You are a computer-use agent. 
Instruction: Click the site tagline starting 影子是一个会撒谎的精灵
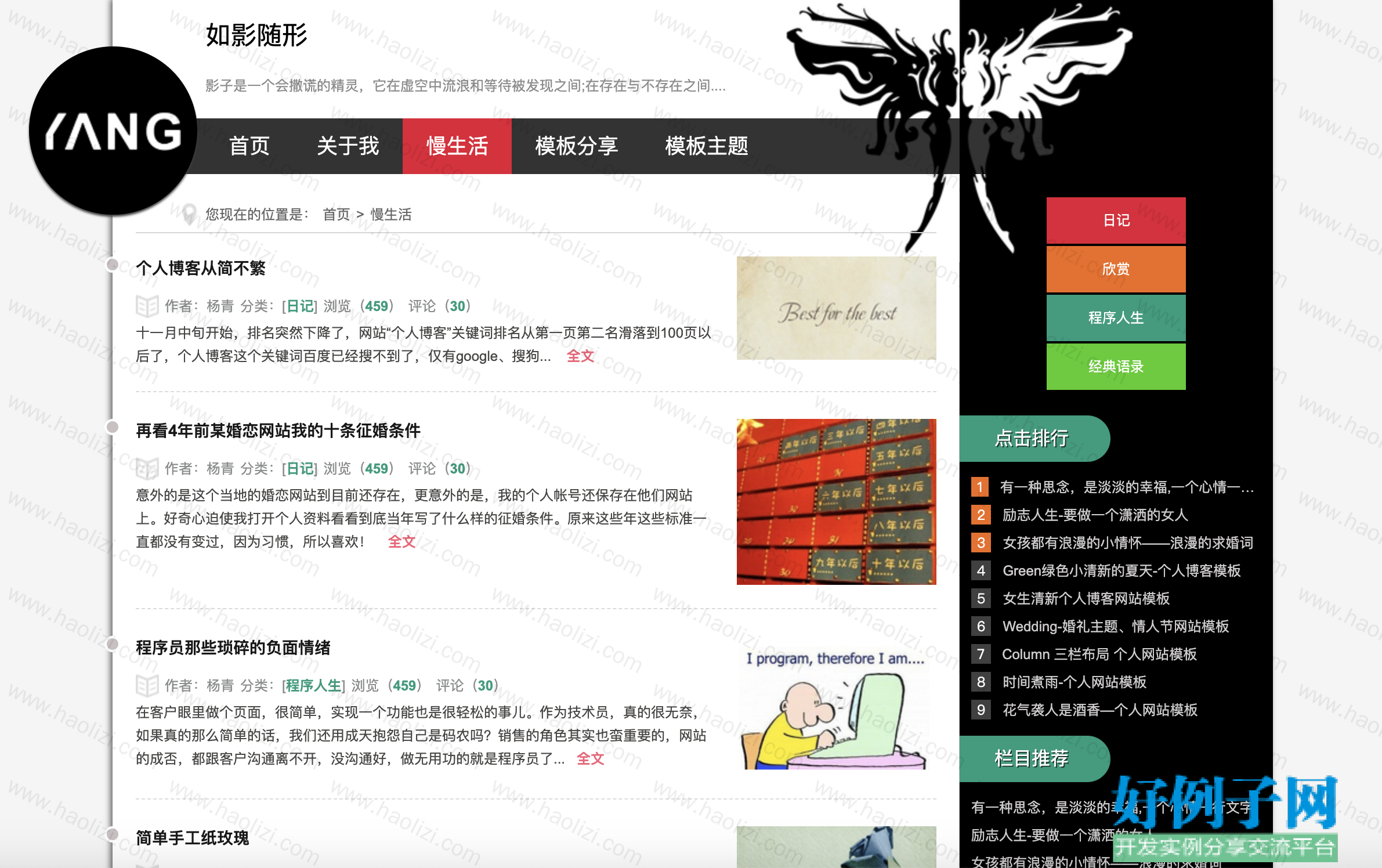[465, 86]
